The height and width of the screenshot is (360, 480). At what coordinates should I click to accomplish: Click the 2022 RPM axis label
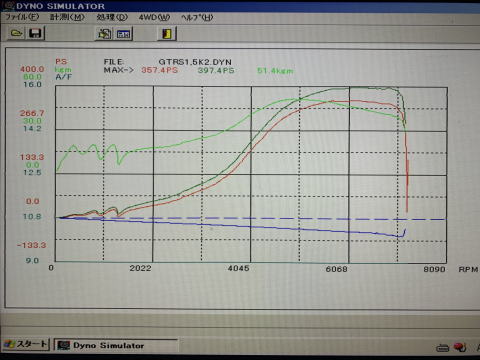click(140, 268)
